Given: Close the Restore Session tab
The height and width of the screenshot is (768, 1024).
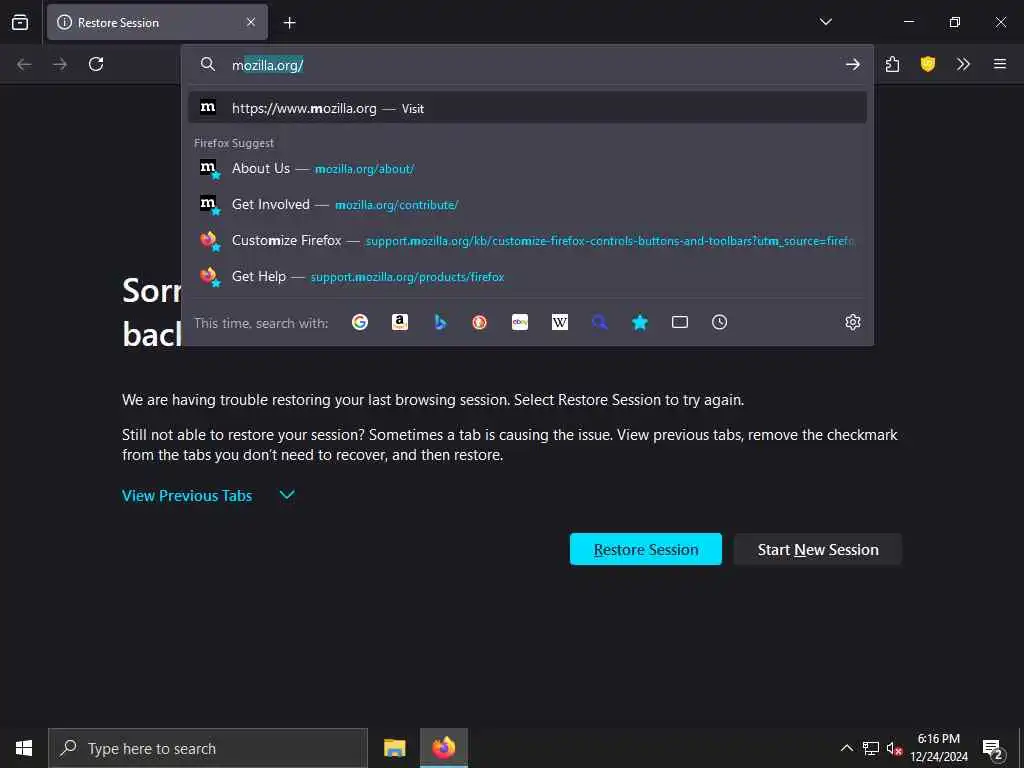Looking at the screenshot, I should click(251, 22).
